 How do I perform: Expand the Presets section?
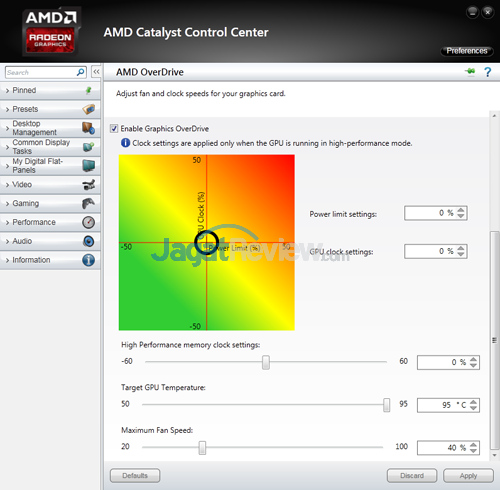[x=50, y=109]
